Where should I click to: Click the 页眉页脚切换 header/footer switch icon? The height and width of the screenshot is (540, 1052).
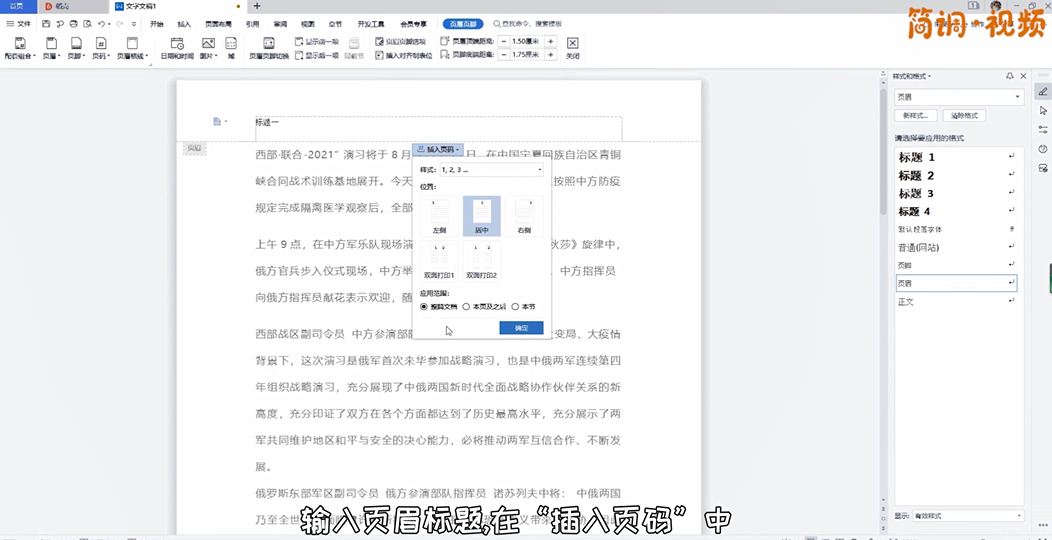coord(268,44)
